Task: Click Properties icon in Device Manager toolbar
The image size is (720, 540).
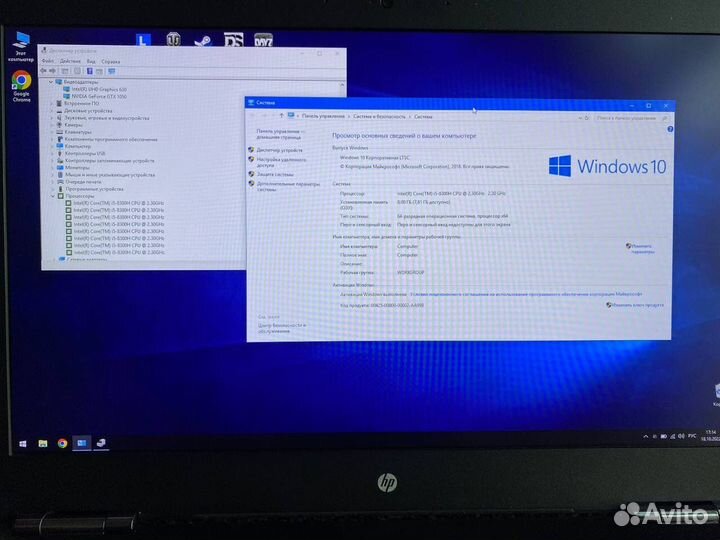Action: click(x=77, y=71)
